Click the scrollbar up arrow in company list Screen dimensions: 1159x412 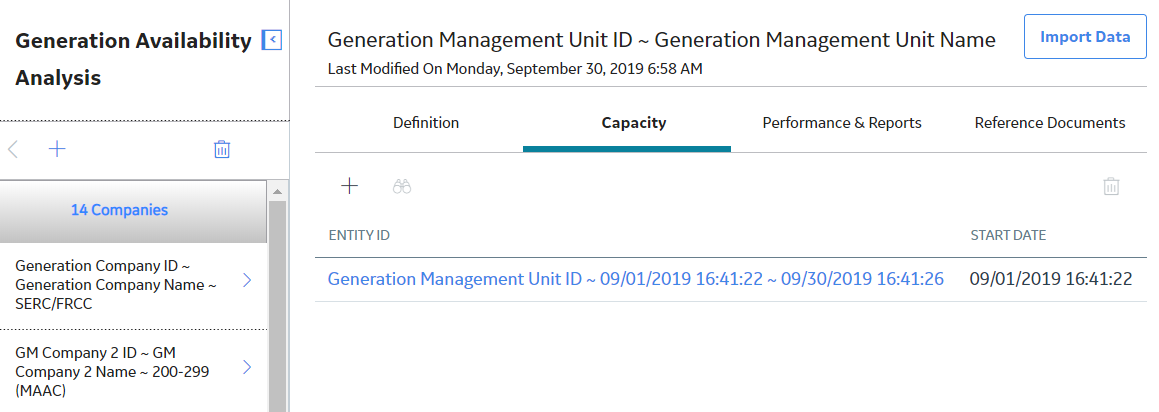(277, 192)
